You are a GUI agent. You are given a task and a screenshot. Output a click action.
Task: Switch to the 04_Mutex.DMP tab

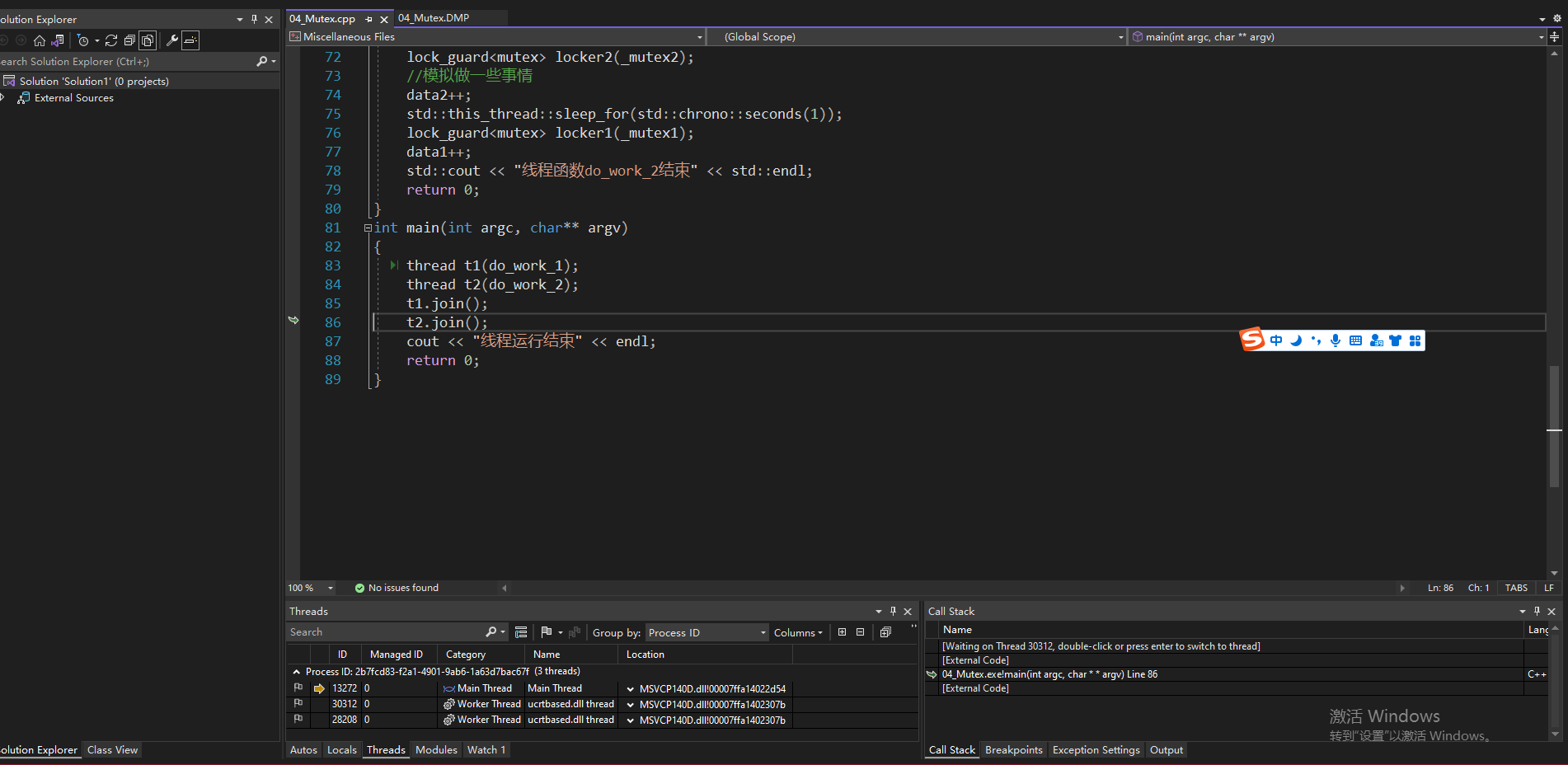tap(434, 17)
